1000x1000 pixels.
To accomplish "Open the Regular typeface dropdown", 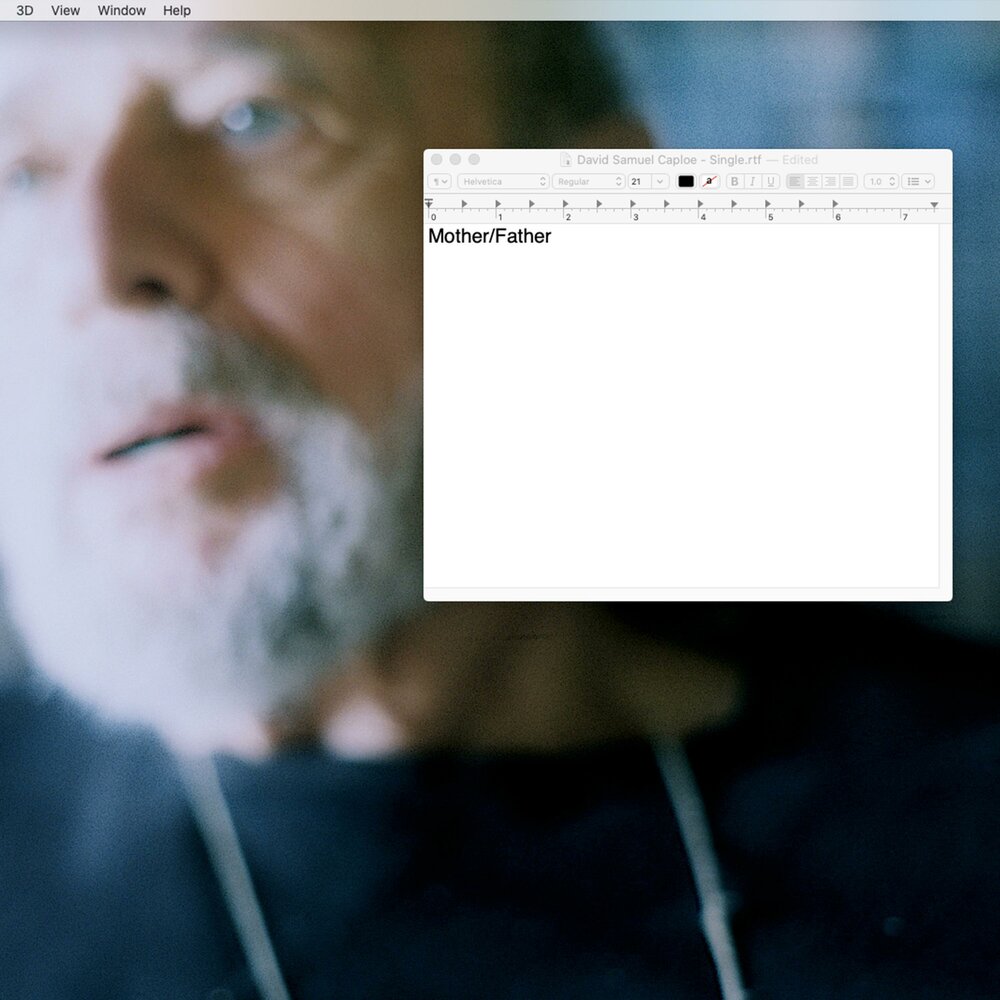I will tap(589, 182).
